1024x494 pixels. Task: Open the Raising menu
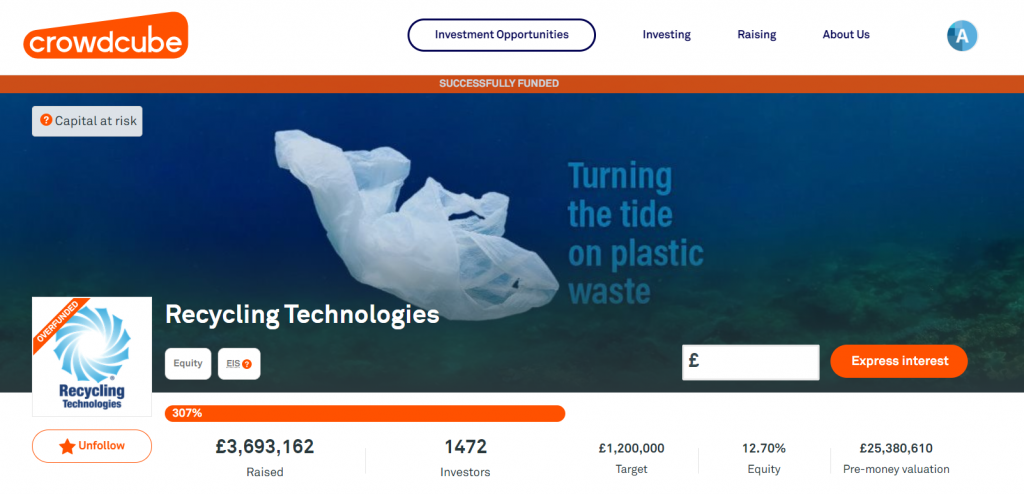tap(757, 35)
